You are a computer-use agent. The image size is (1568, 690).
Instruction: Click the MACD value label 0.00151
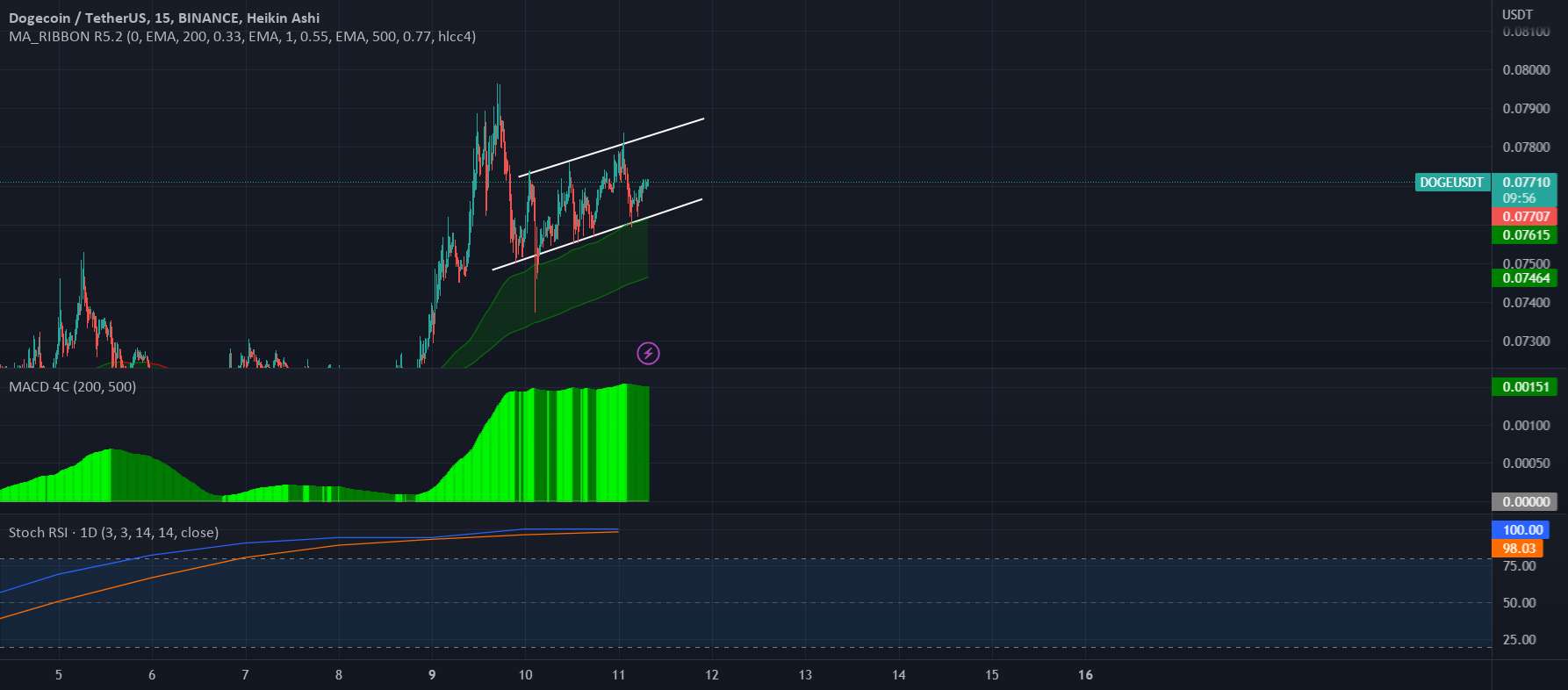(1525, 387)
